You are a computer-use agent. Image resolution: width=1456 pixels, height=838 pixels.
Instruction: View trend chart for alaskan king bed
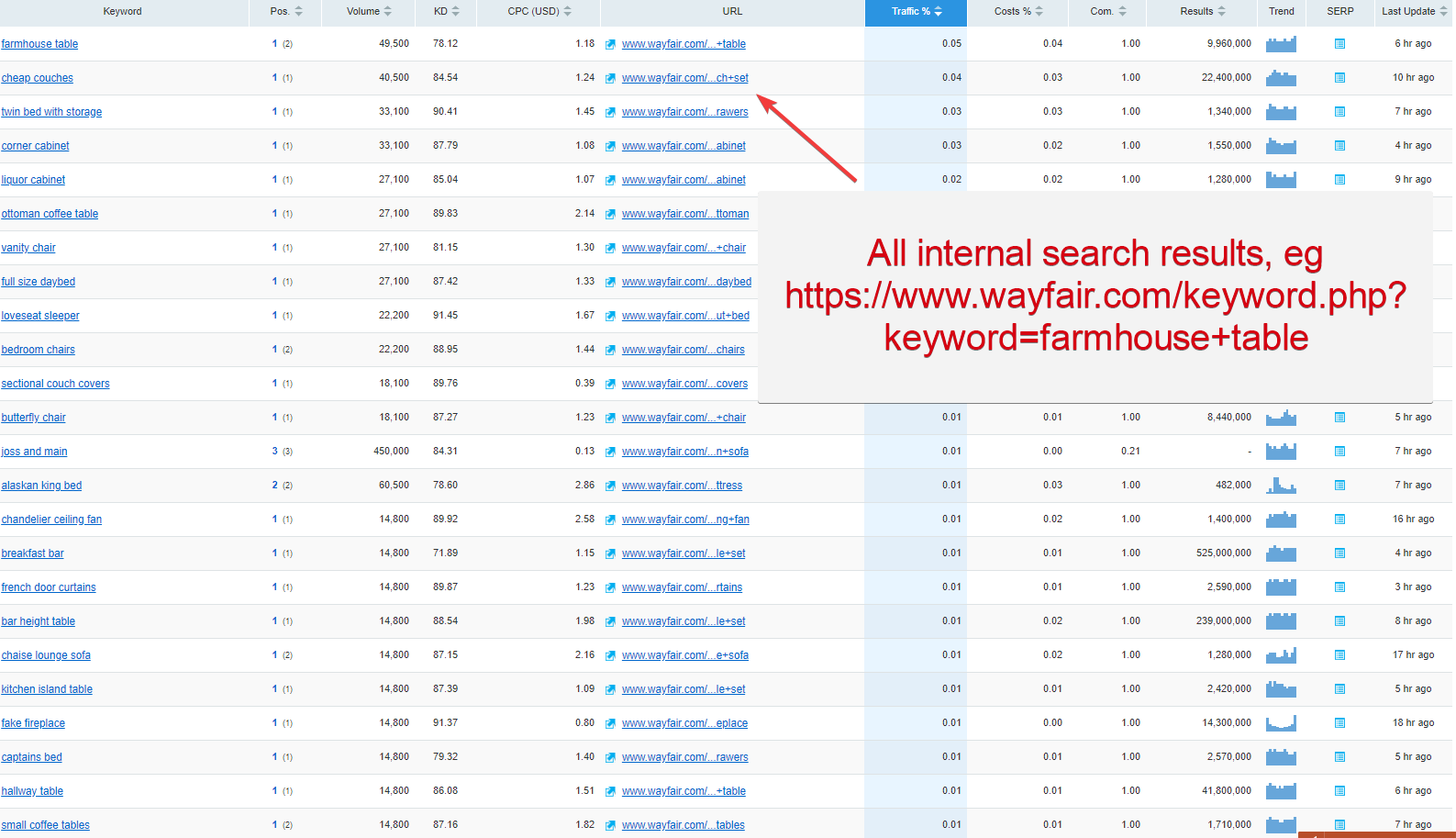[1281, 485]
